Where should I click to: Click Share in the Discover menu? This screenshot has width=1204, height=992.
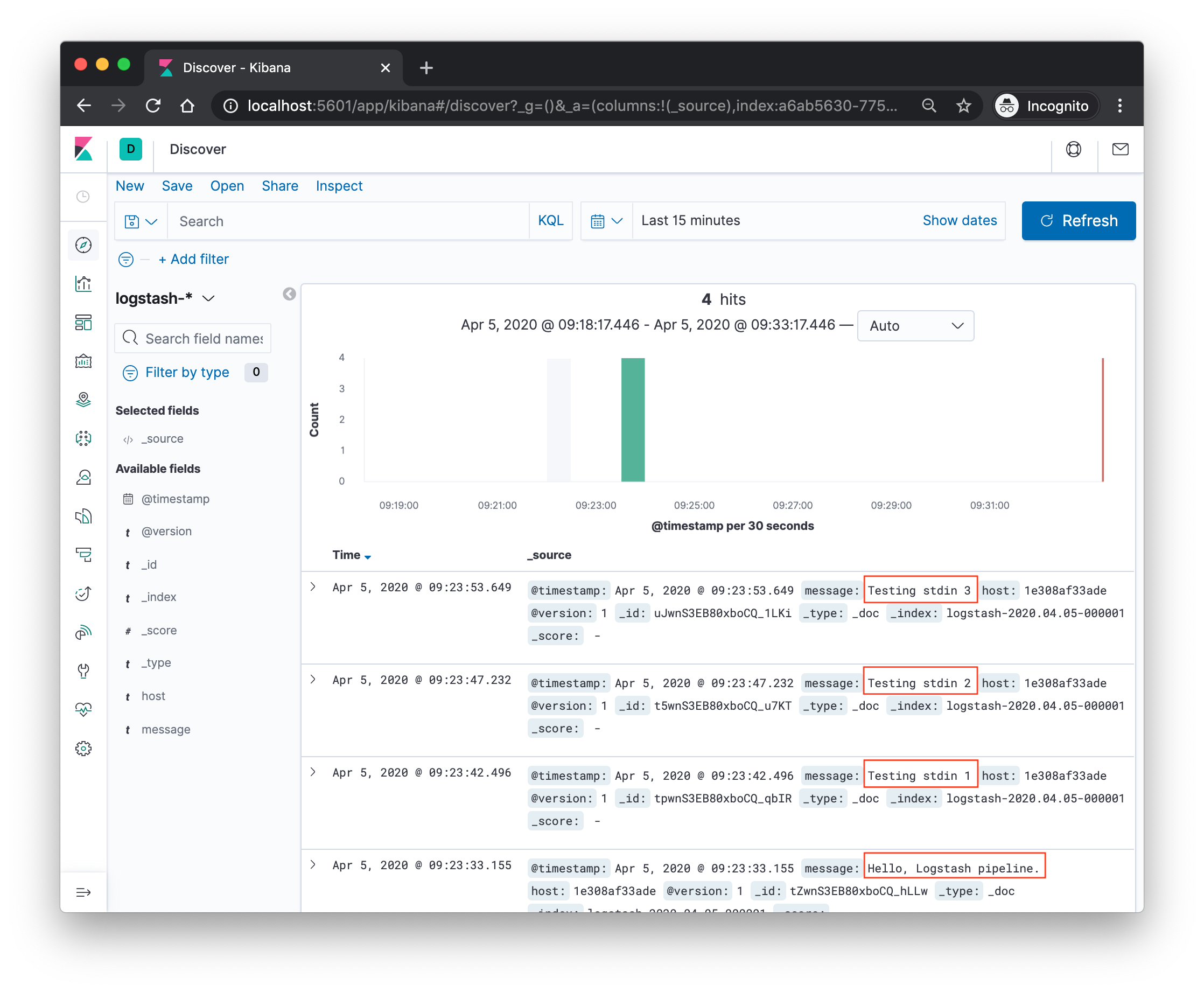pyautogui.click(x=279, y=186)
